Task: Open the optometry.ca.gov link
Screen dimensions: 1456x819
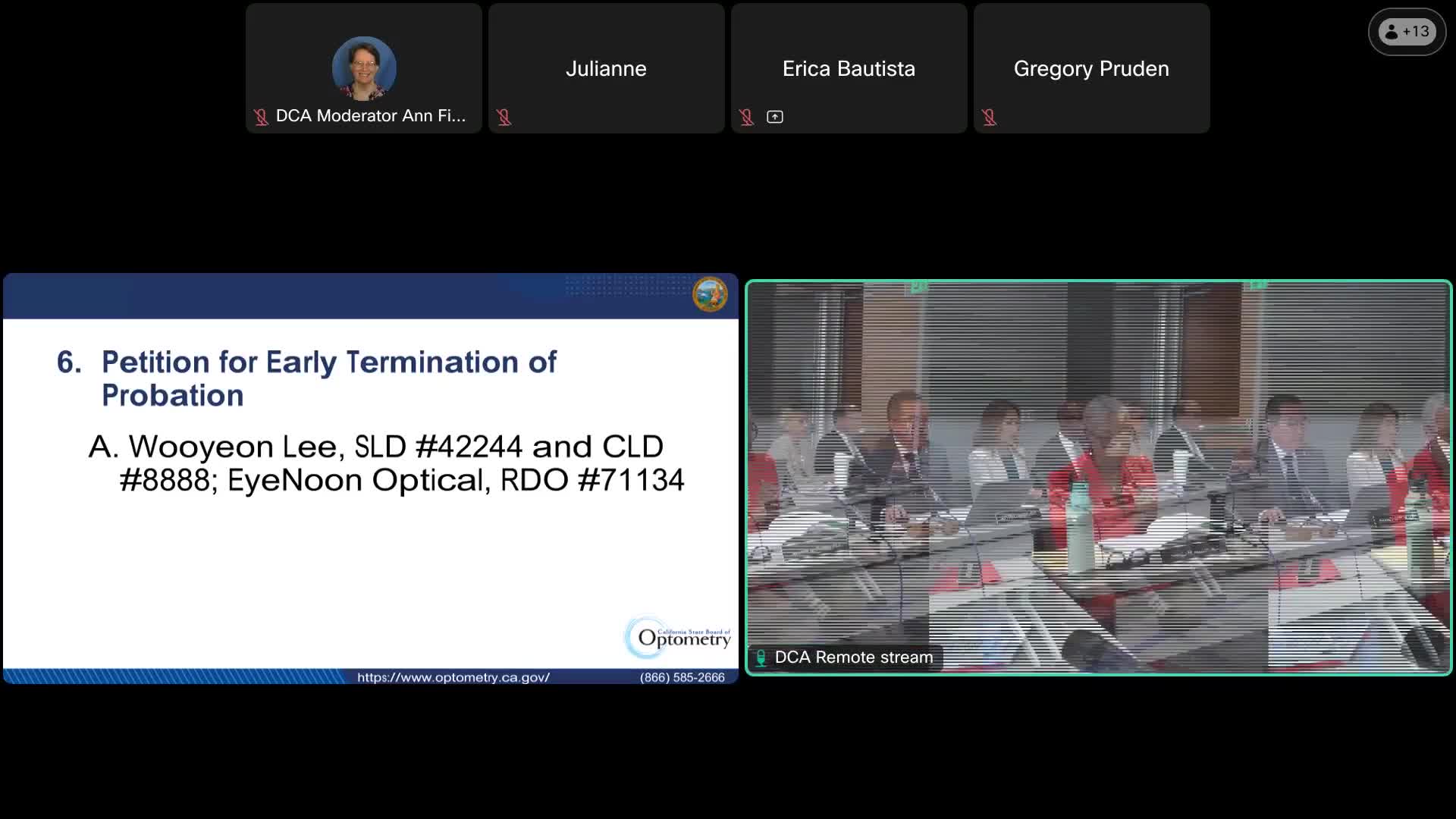Action: [x=453, y=677]
